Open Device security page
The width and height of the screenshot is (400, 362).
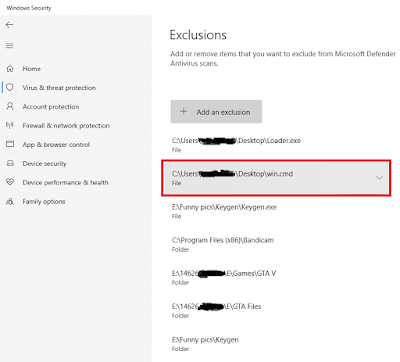click(x=44, y=164)
